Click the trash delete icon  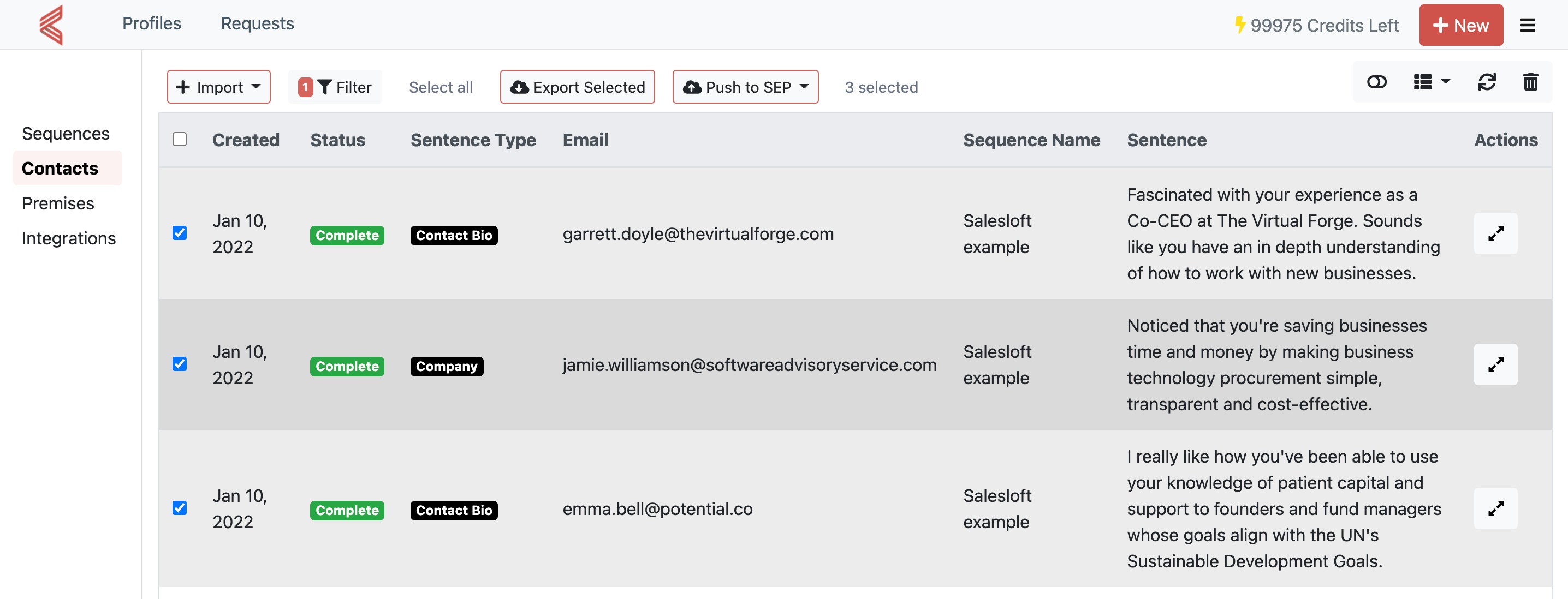click(1530, 82)
